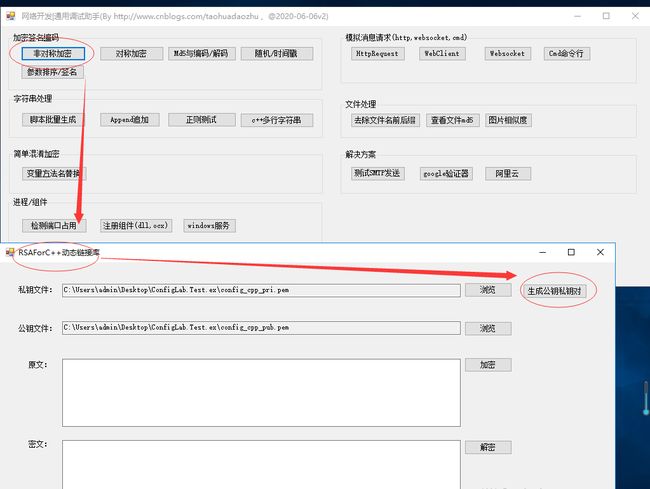Click inside the 原文 plaintext text area

tap(261, 392)
